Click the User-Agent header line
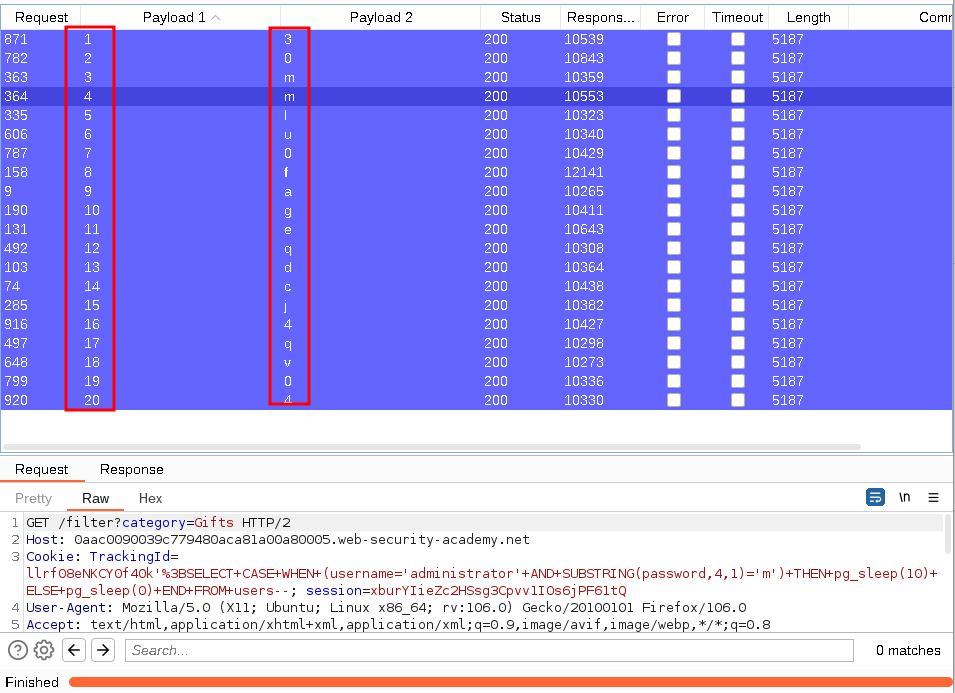This screenshot has width=955, height=693. tap(386, 607)
